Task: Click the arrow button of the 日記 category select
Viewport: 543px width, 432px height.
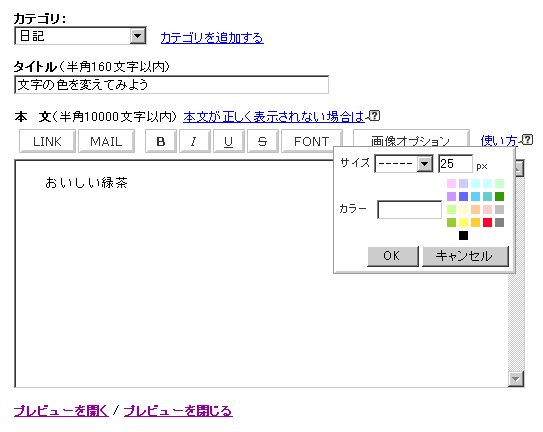Action: [x=137, y=36]
